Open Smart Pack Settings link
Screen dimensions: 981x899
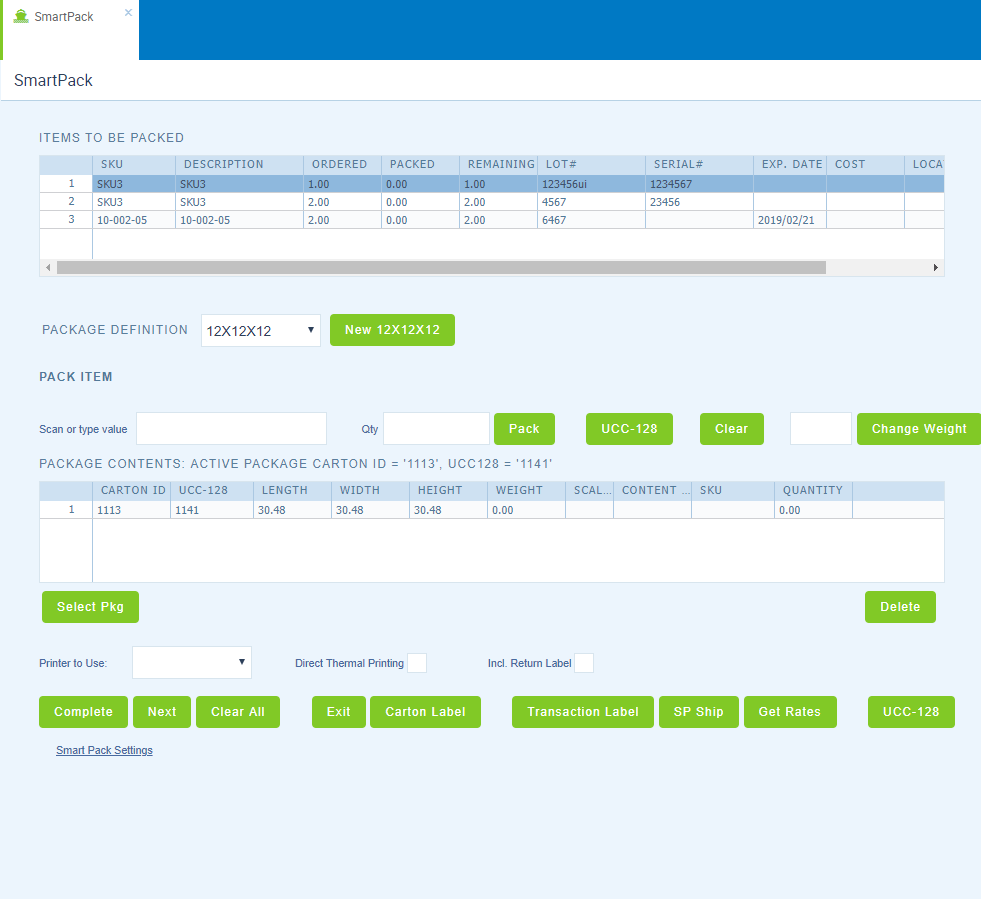coord(104,750)
